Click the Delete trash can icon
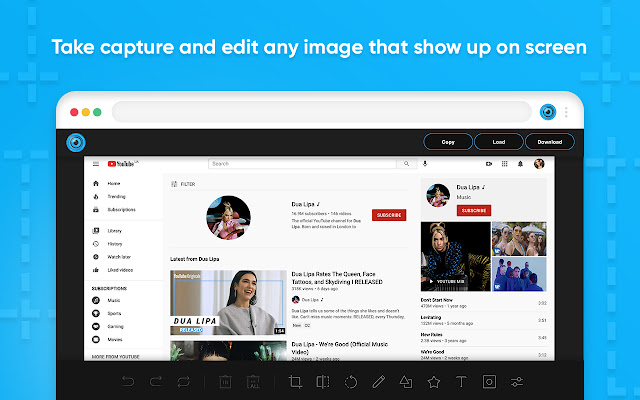Viewport: 640px width, 400px height. 225,382
